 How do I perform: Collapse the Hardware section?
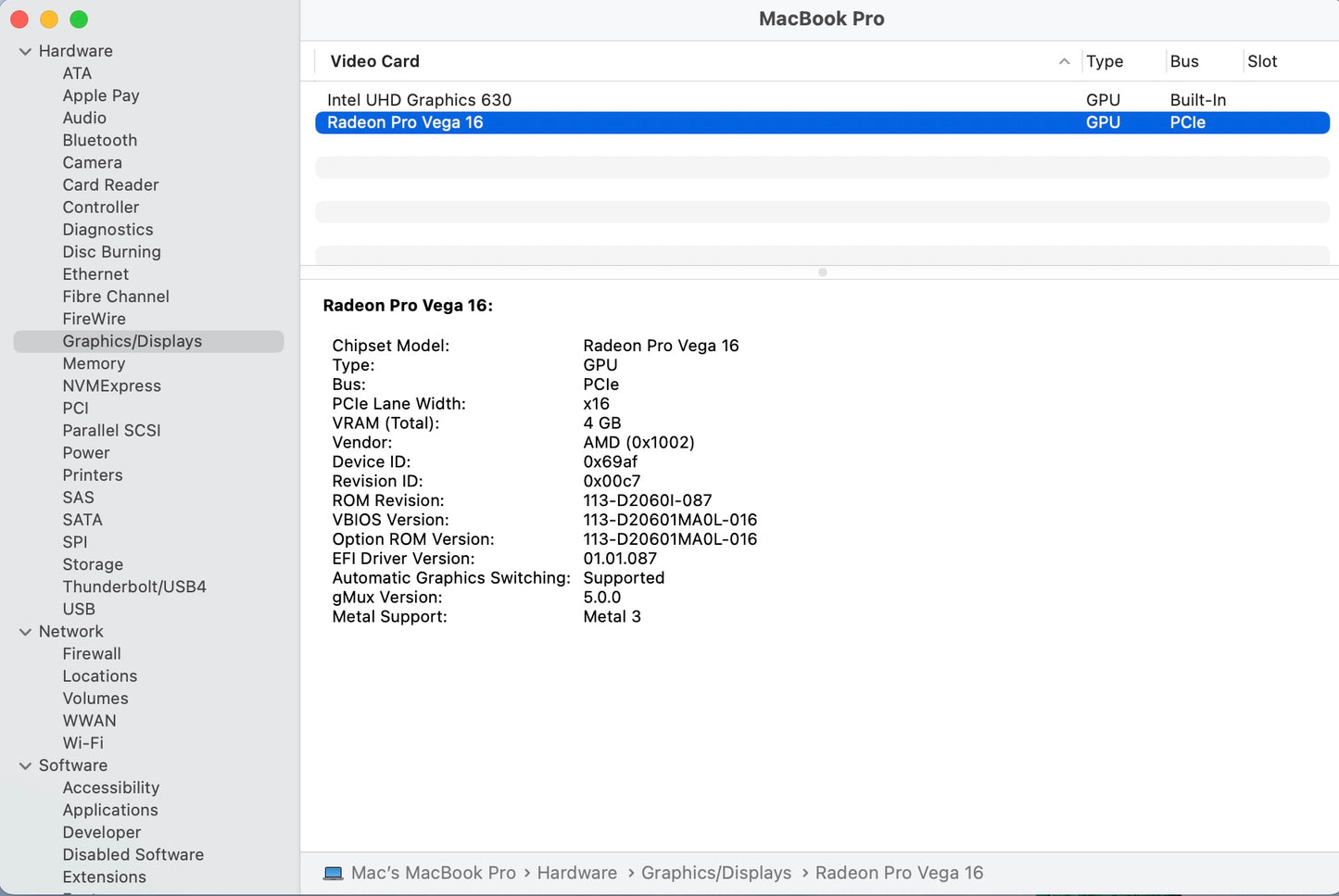pos(25,52)
